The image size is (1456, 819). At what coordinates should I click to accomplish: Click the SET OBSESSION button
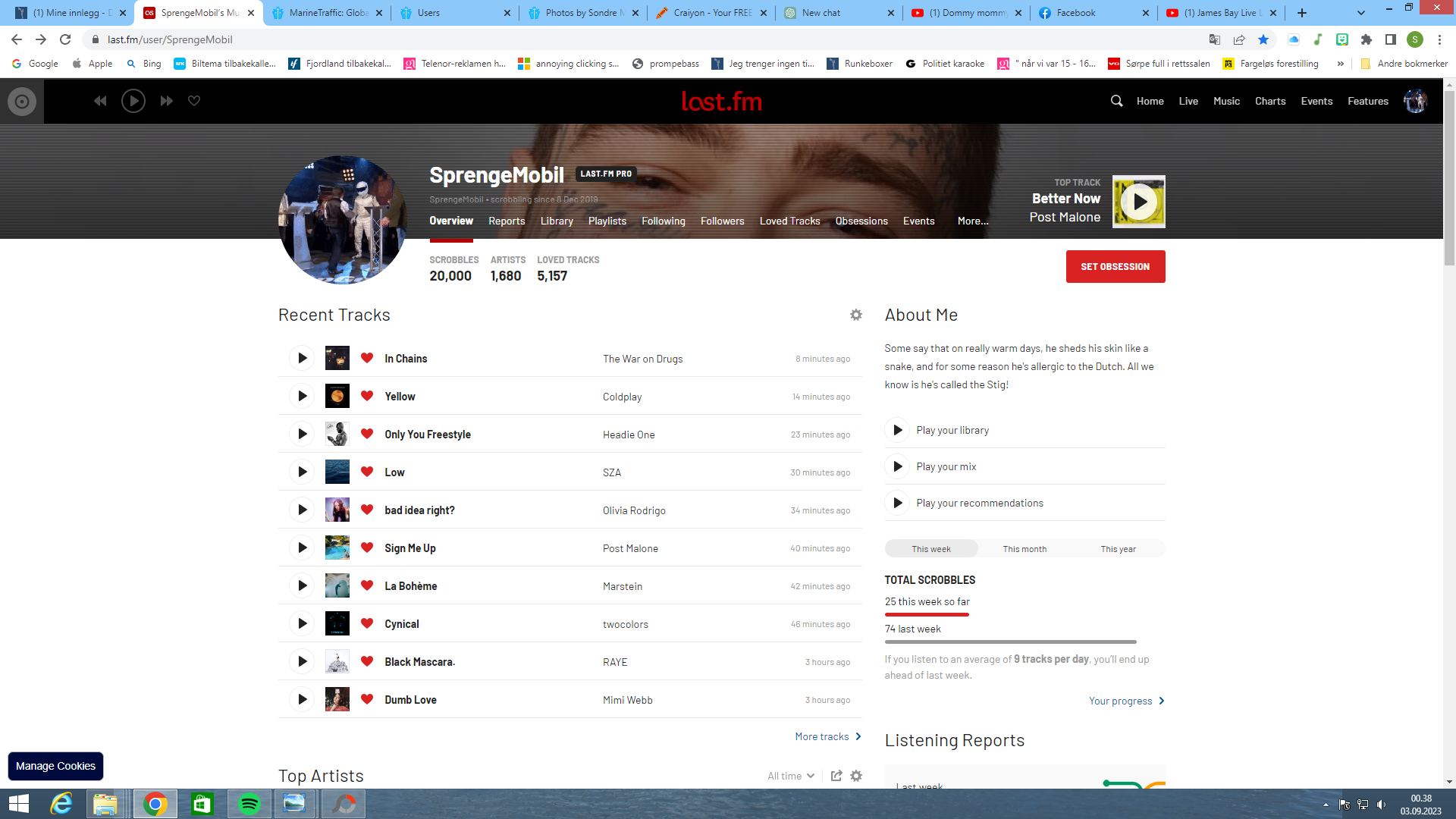(x=1116, y=267)
